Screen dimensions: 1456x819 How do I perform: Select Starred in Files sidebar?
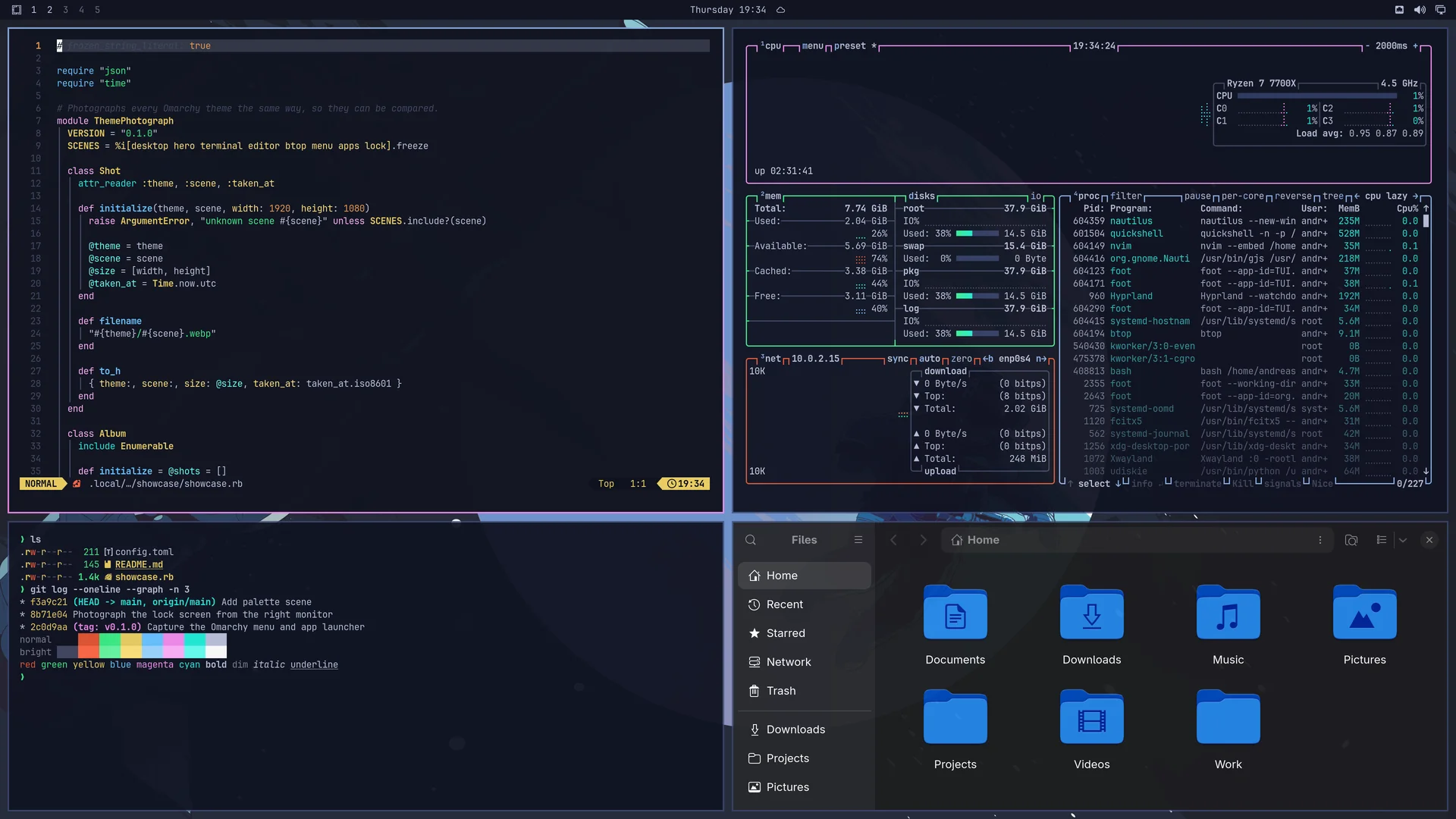click(x=805, y=633)
